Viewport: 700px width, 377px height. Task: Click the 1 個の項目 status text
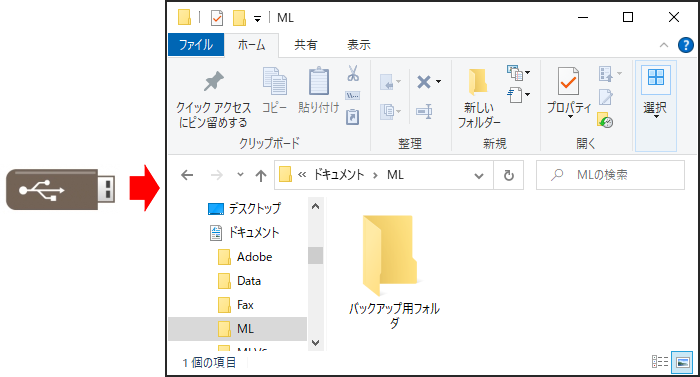coord(209,362)
